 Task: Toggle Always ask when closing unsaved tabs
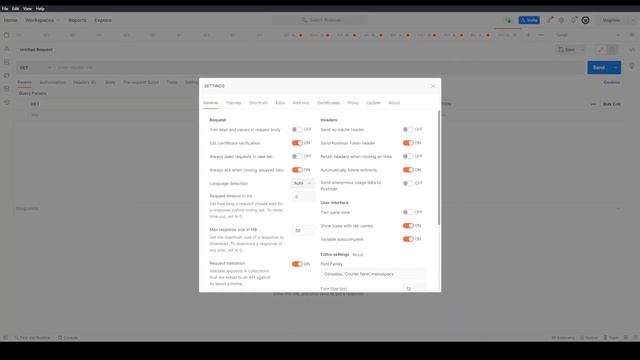pyautogui.click(x=297, y=170)
